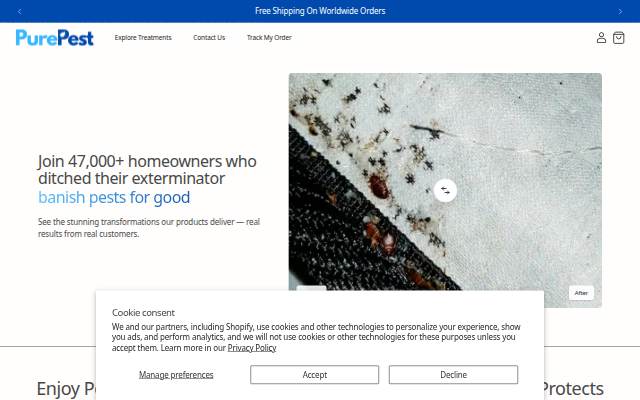Click the next announcement arrow
This screenshot has width=640, height=400.
pyautogui.click(x=620, y=11)
